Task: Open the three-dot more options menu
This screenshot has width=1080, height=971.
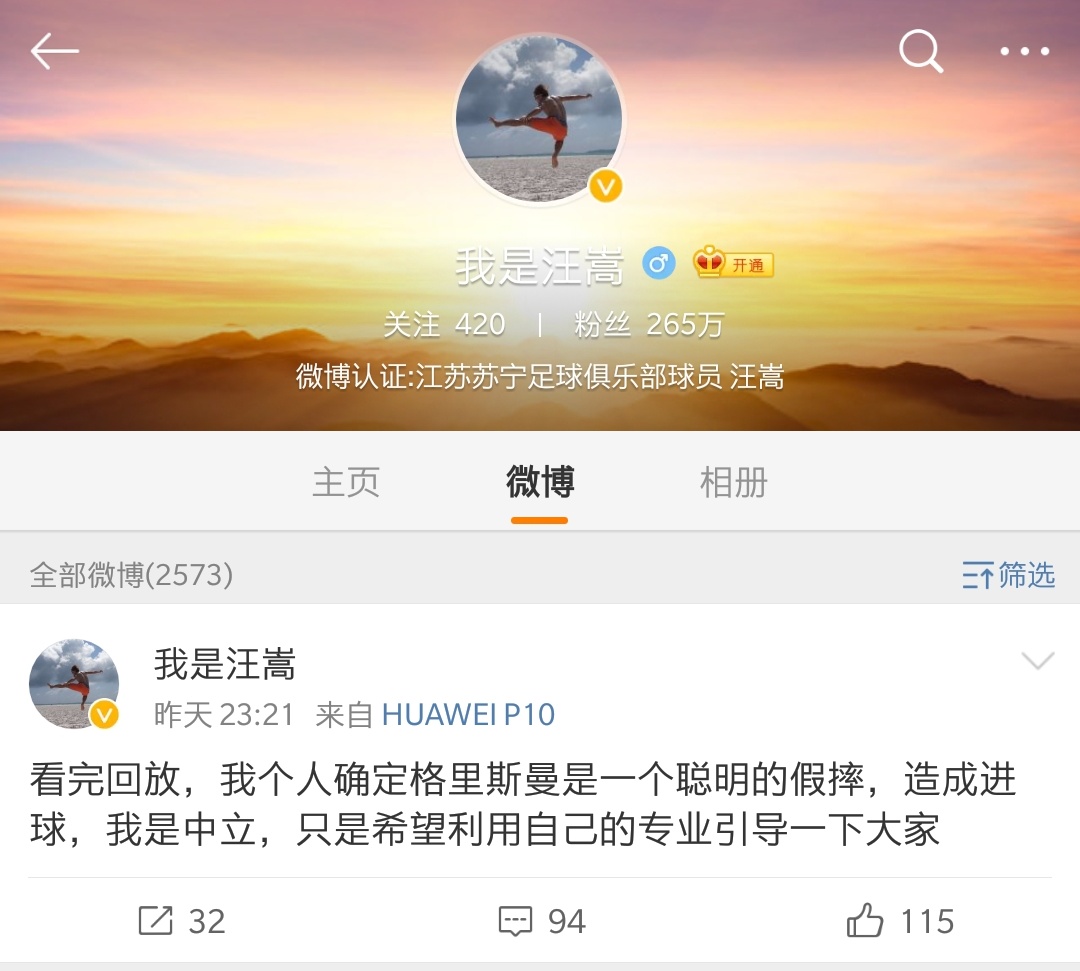Action: click(1024, 51)
